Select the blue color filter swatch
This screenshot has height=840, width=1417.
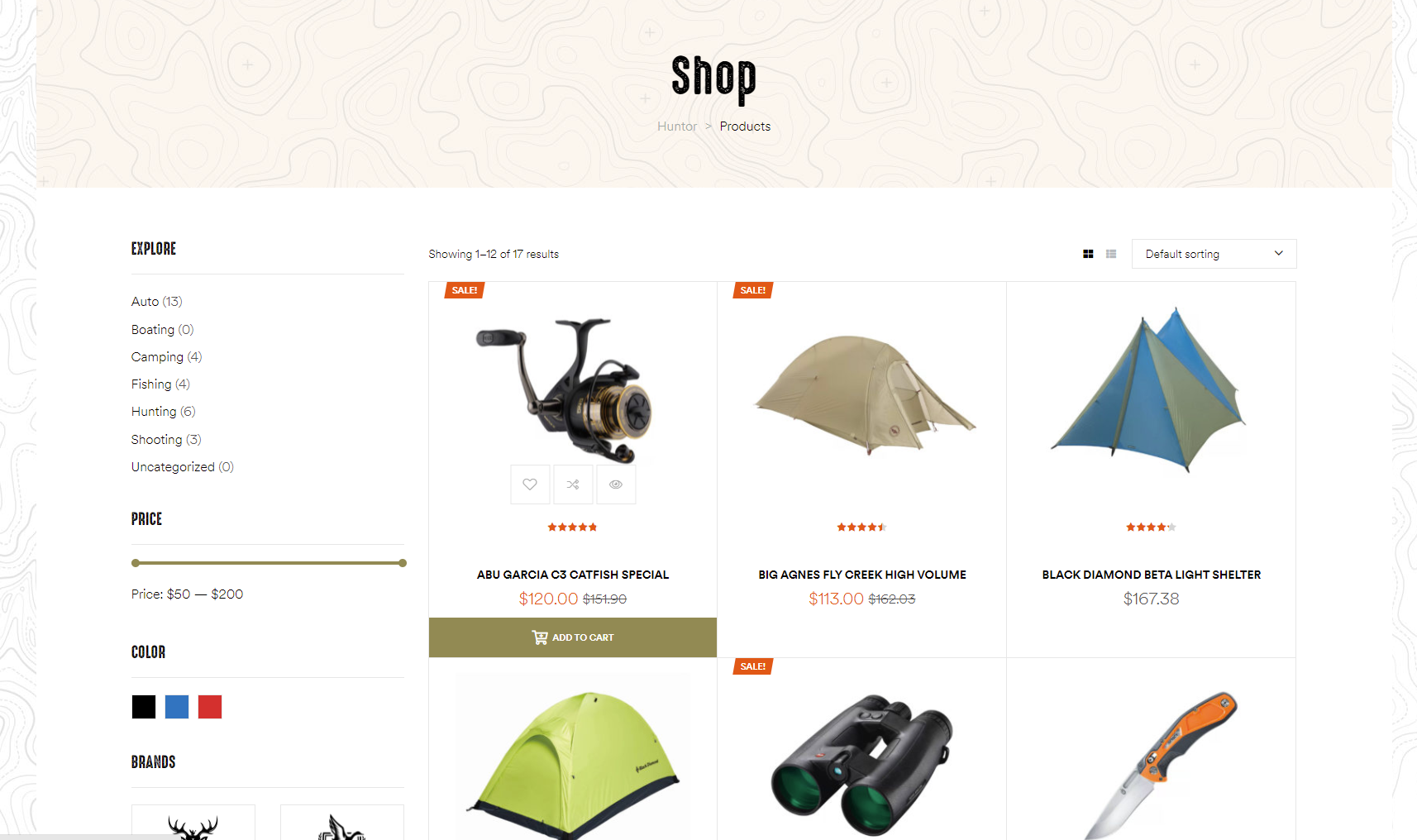click(177, 707)
